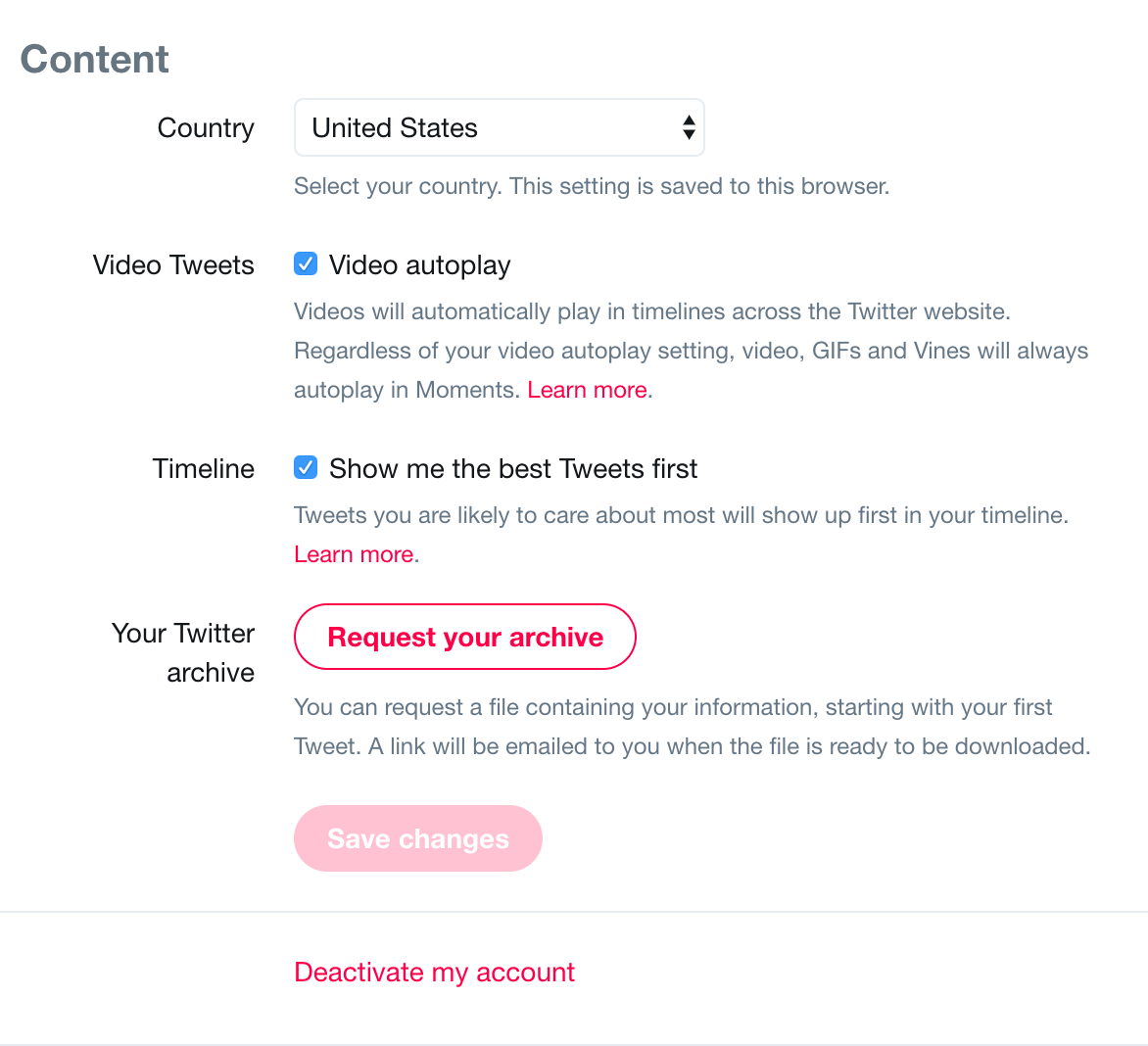The width and height of the screenshot is (1148, 1046).
Task: Click the Deactivate my account link
Action: point(434,973)
